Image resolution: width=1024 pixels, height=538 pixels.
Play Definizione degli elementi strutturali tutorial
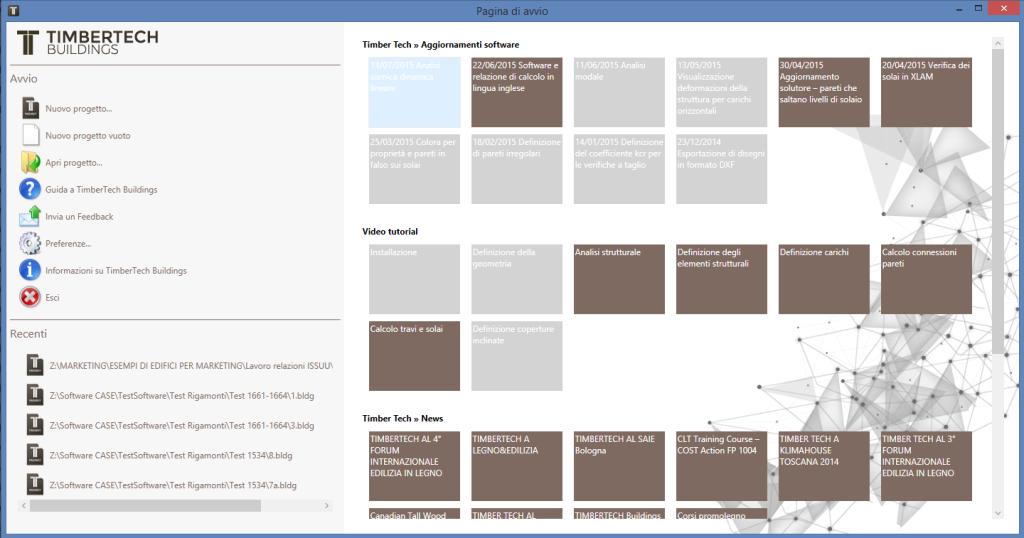[x=722, y=279]
